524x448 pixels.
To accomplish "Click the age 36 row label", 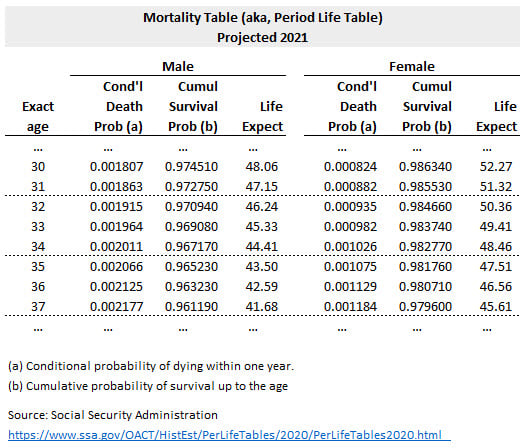I will click(x=38, y=287).
